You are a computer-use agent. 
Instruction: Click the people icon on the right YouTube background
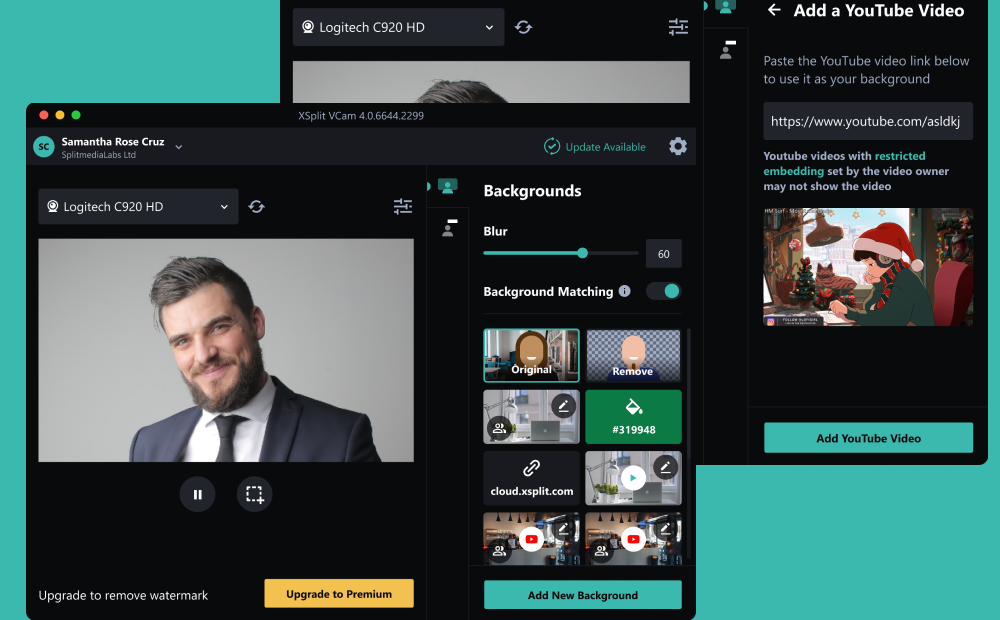point(601,552)
